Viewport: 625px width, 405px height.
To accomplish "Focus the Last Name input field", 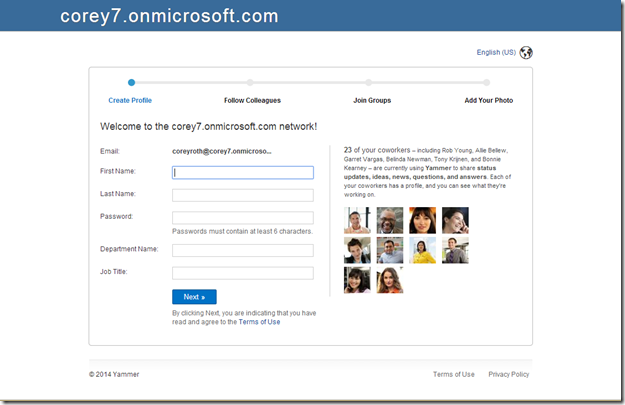I will [243, 195].
